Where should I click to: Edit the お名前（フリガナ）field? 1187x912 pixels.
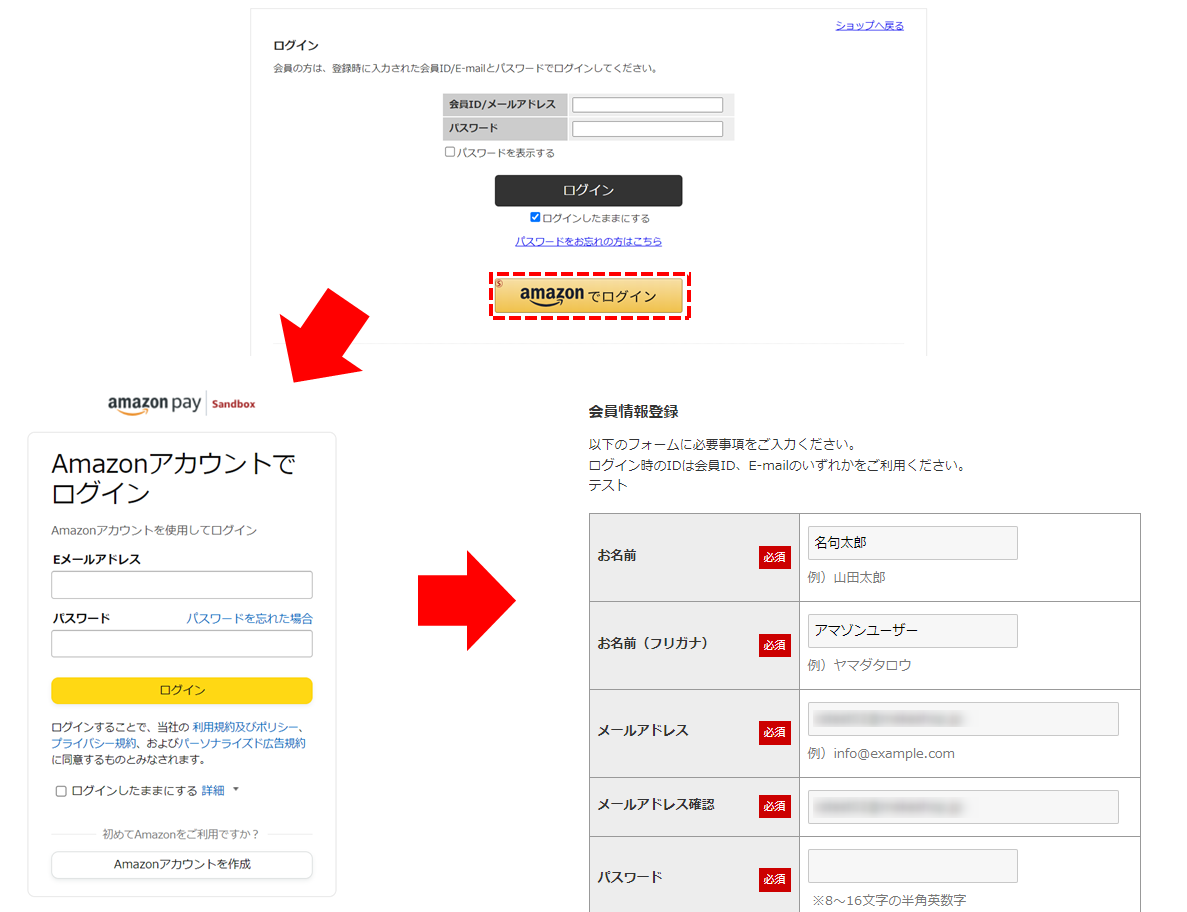pos(912,630)
